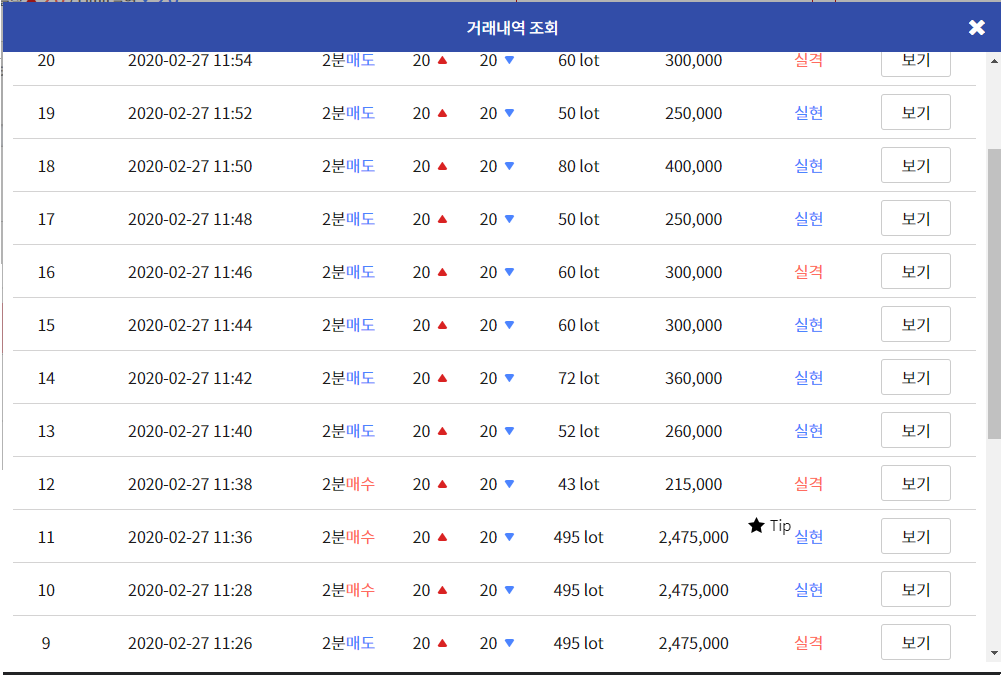Click the 360,000 amount
The height and width of the screenshot is (676, 1002).
point(693,378)
